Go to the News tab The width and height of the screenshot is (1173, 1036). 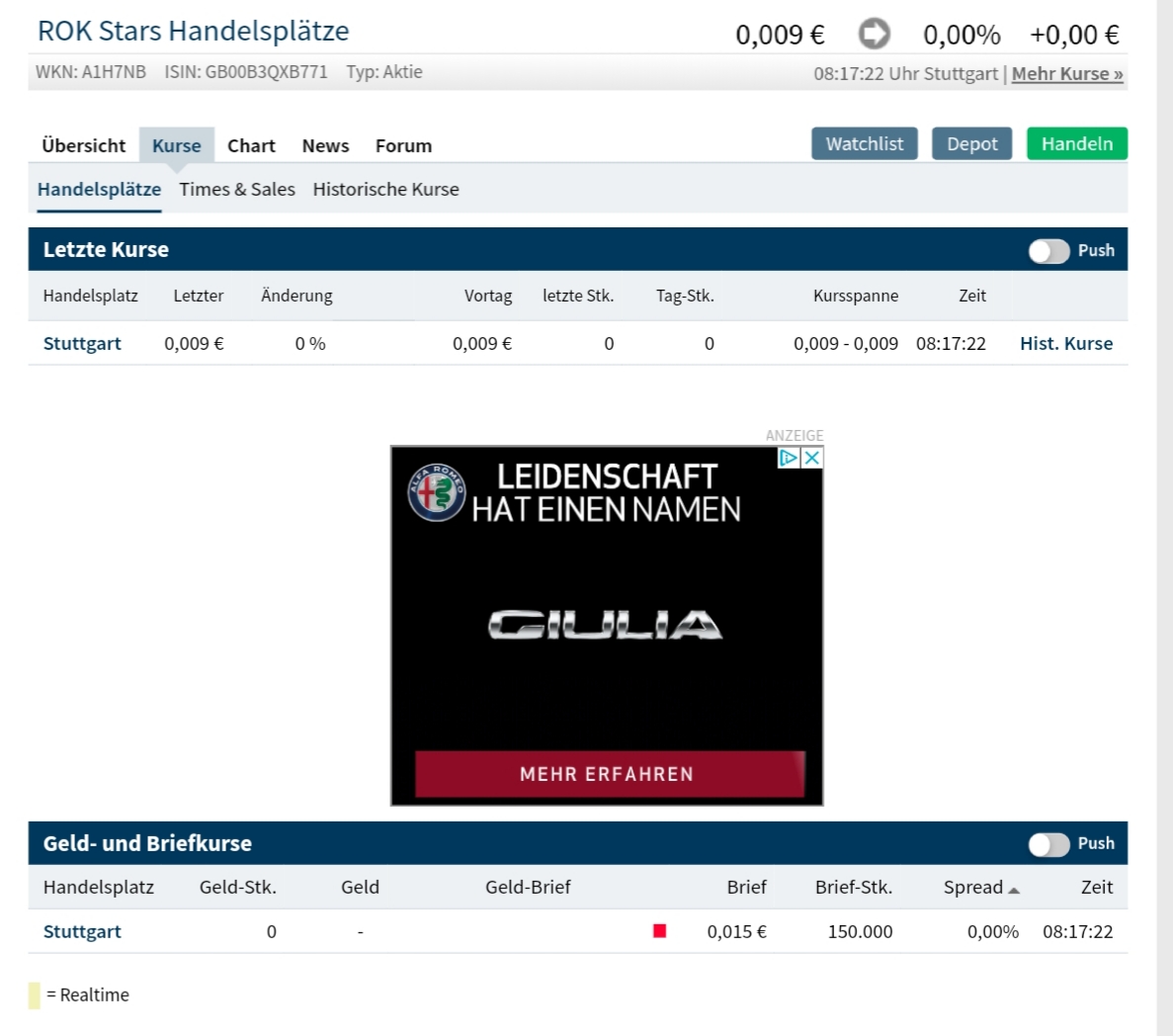(325, 146)
